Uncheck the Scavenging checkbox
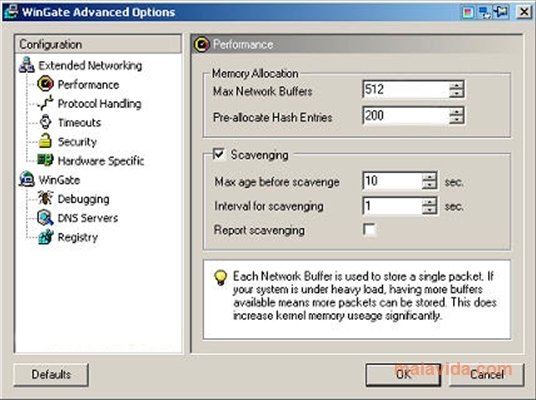 (219, 154)
